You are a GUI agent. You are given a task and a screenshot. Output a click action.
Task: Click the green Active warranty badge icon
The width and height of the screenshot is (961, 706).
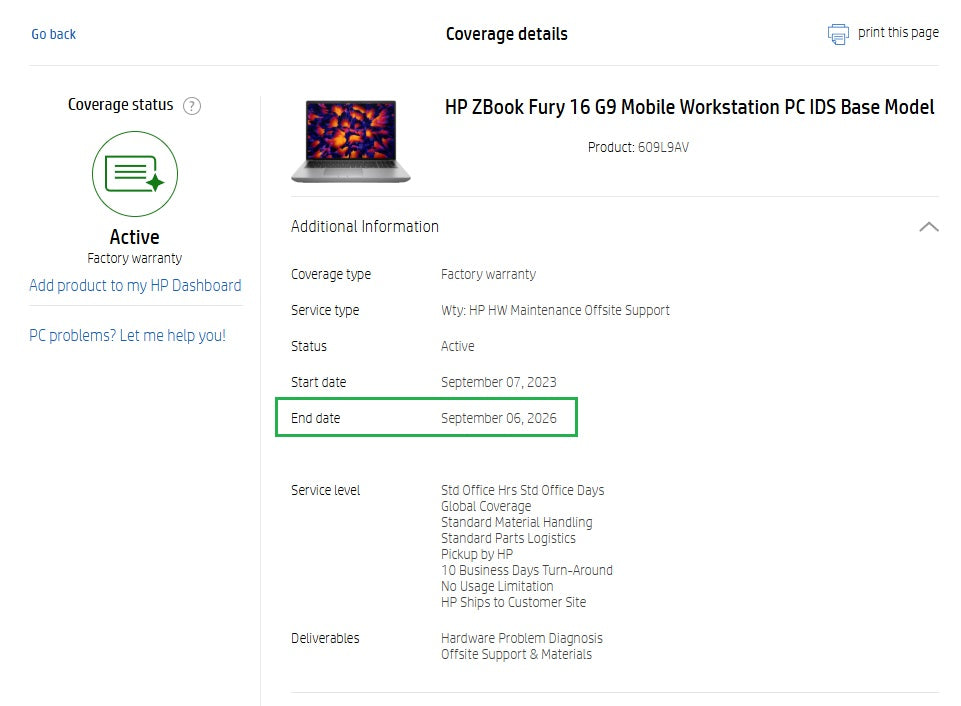[x=134, y=174]
